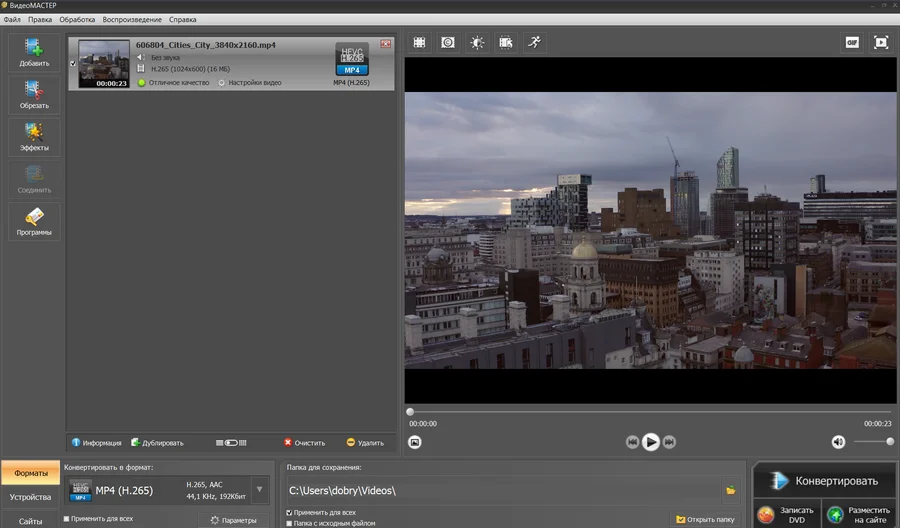Viewport: 900px width, 528px height.
Task: Open the Эффекты panel
Action: click(x=34, y=137)
